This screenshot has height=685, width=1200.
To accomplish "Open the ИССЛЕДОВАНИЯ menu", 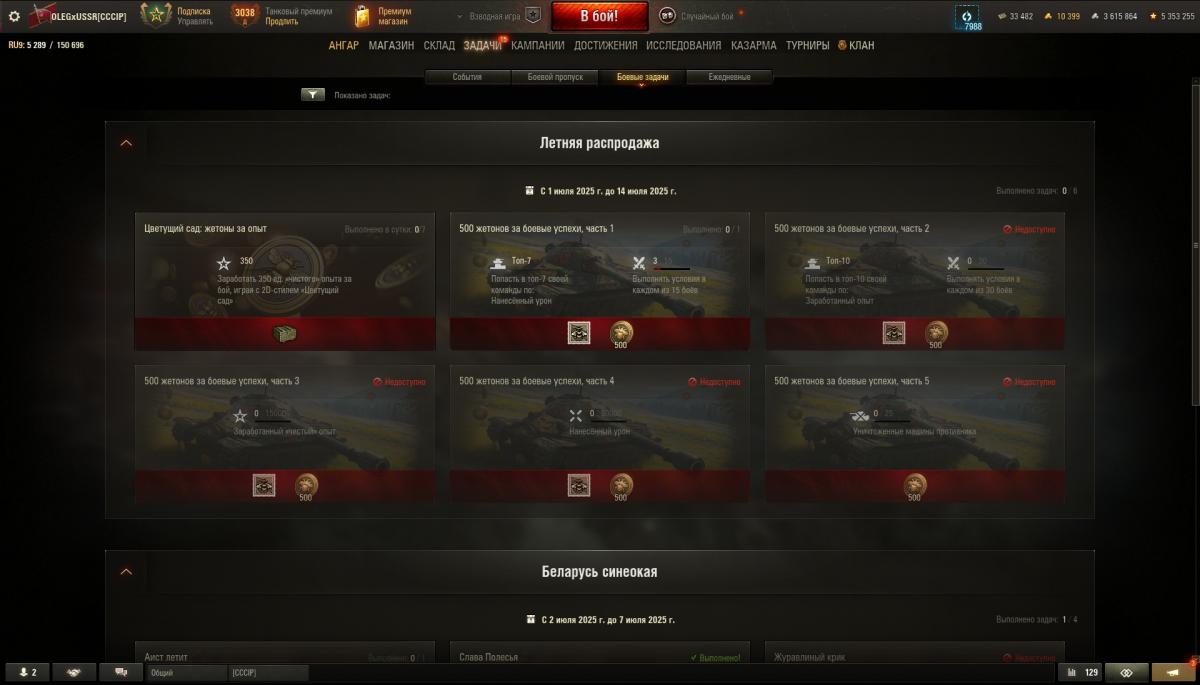I will (683, 46).
